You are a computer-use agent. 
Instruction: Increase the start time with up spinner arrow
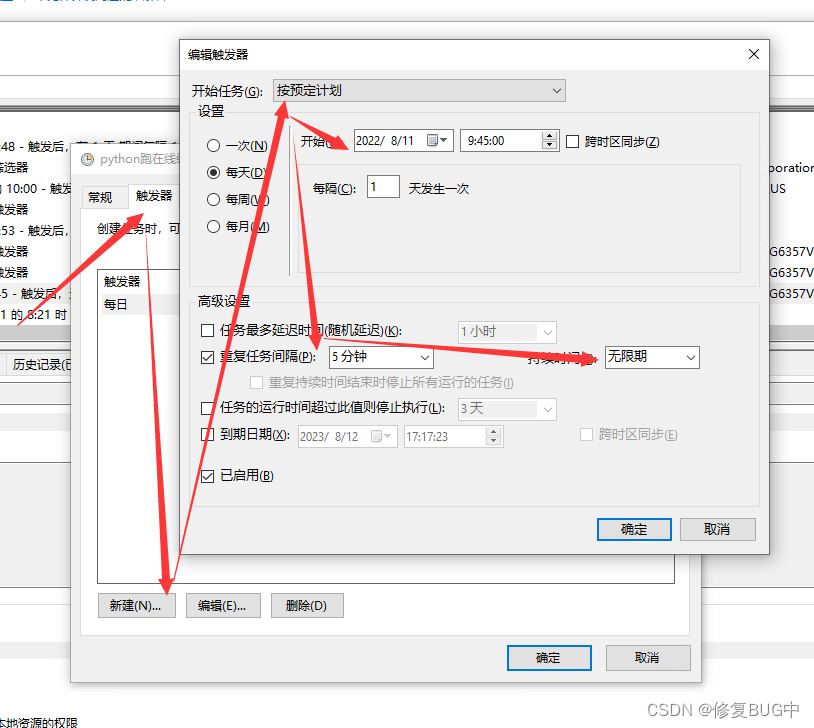549,136
